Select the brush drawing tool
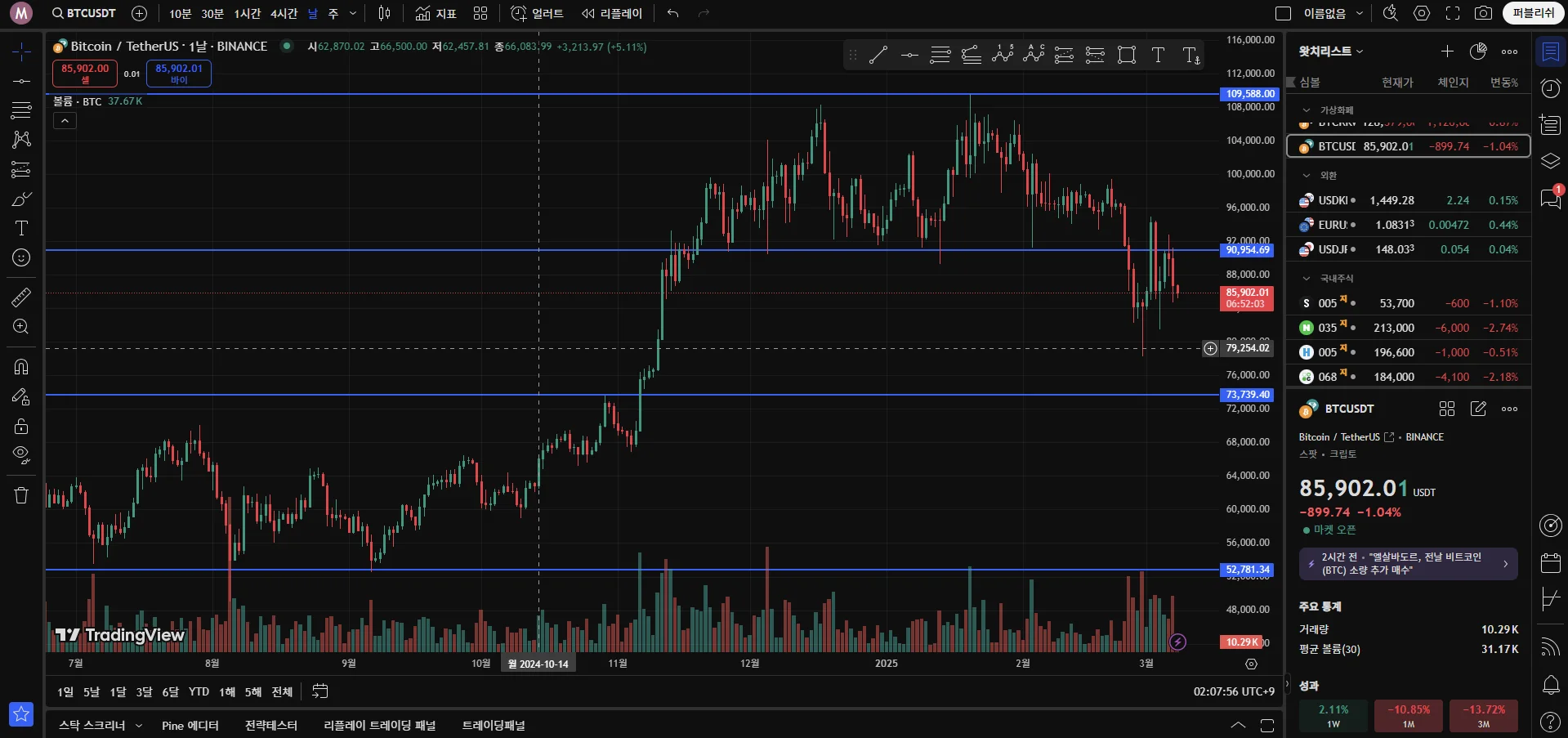This screenshot has height=738, width=1568. [x=21, y=199]
